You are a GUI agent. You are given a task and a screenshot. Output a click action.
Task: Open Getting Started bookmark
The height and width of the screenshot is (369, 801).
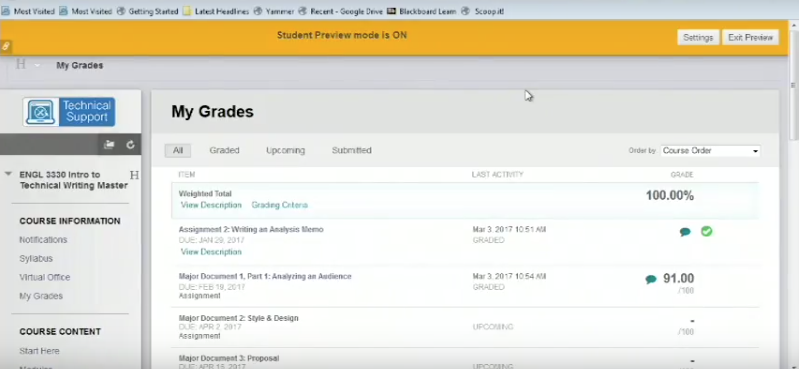click(x=148, y=11)
